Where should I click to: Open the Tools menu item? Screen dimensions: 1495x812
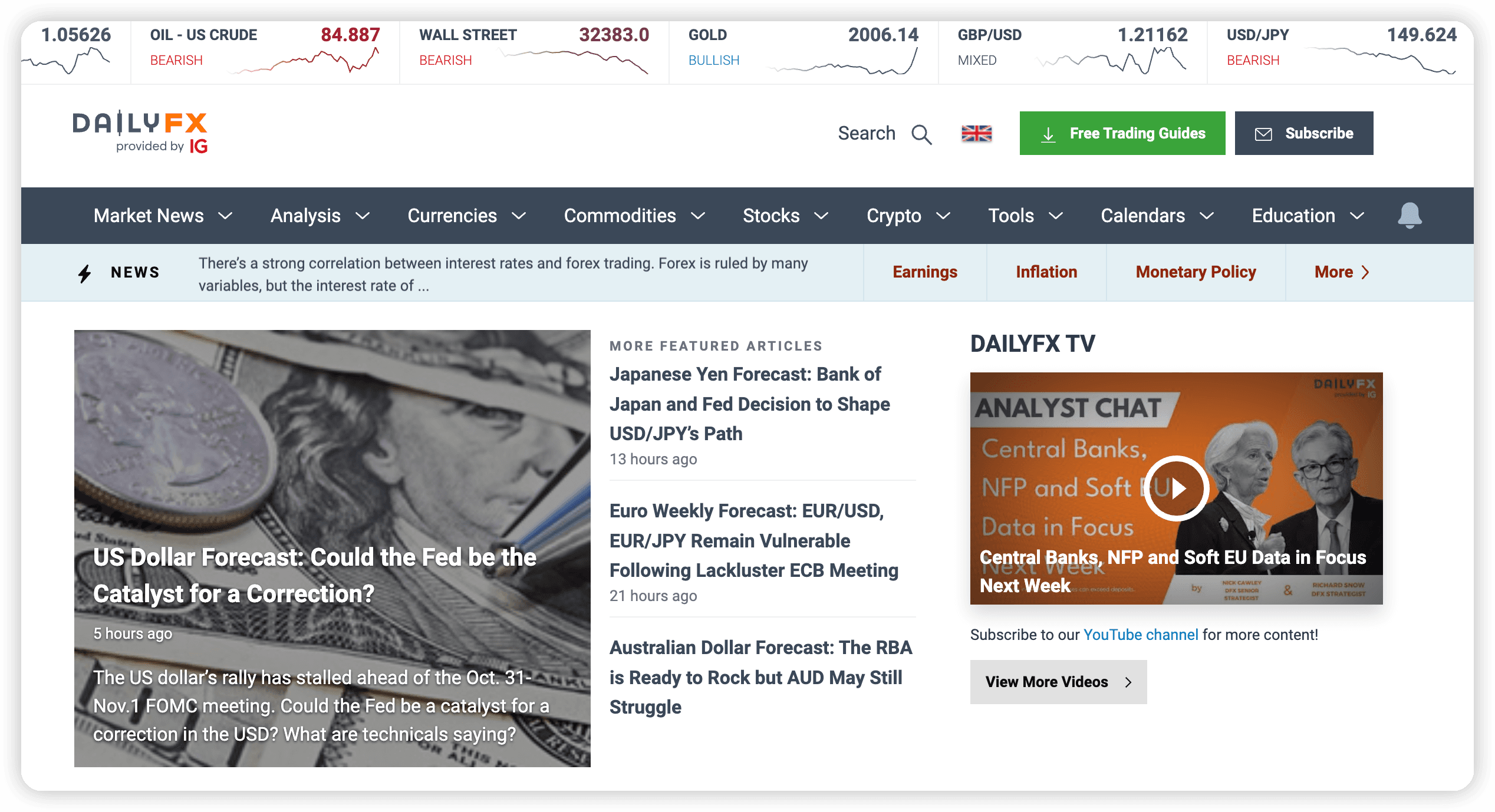click(1011, 216)
